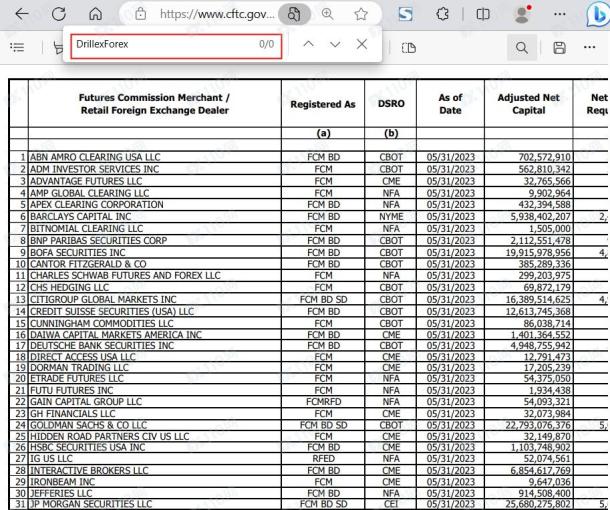Viewport: 610px width, 510px height.
Task: Jump to next search result
Action: click(335, 44)
